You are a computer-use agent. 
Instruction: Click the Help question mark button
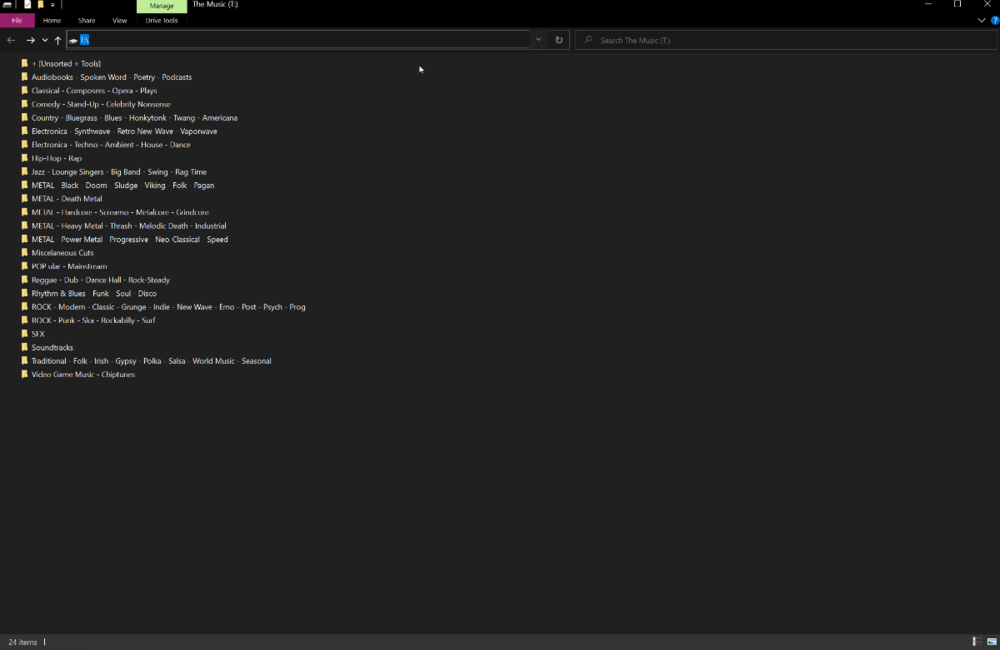pos(994,20)
